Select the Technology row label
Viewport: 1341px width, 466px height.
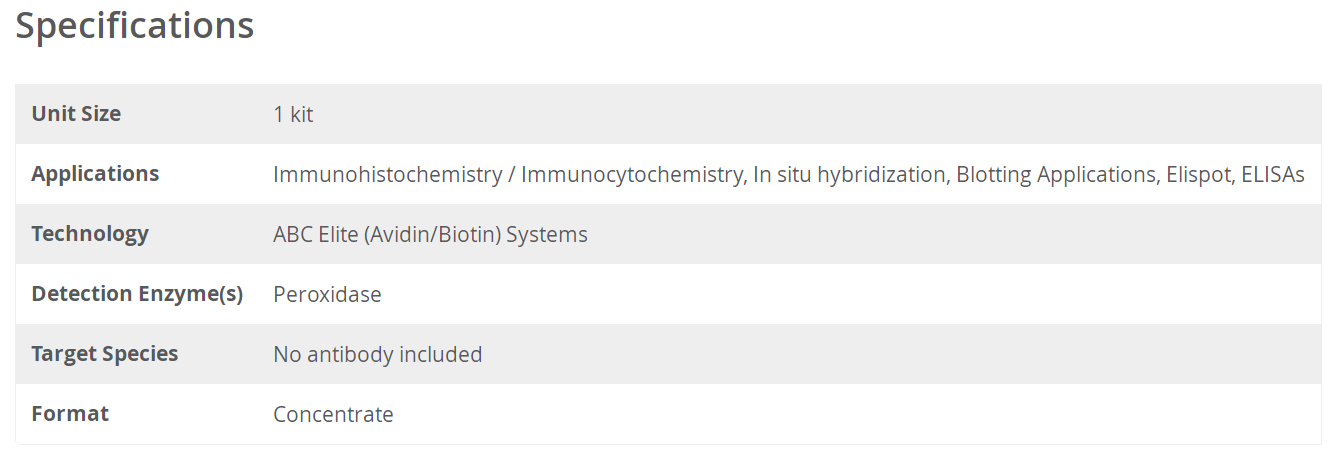click(90, 234)
